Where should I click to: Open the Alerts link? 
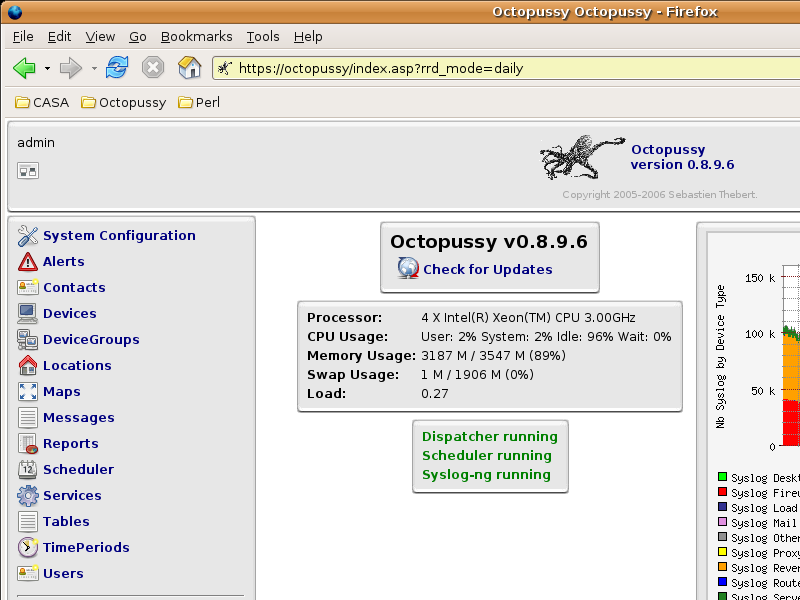64,262
